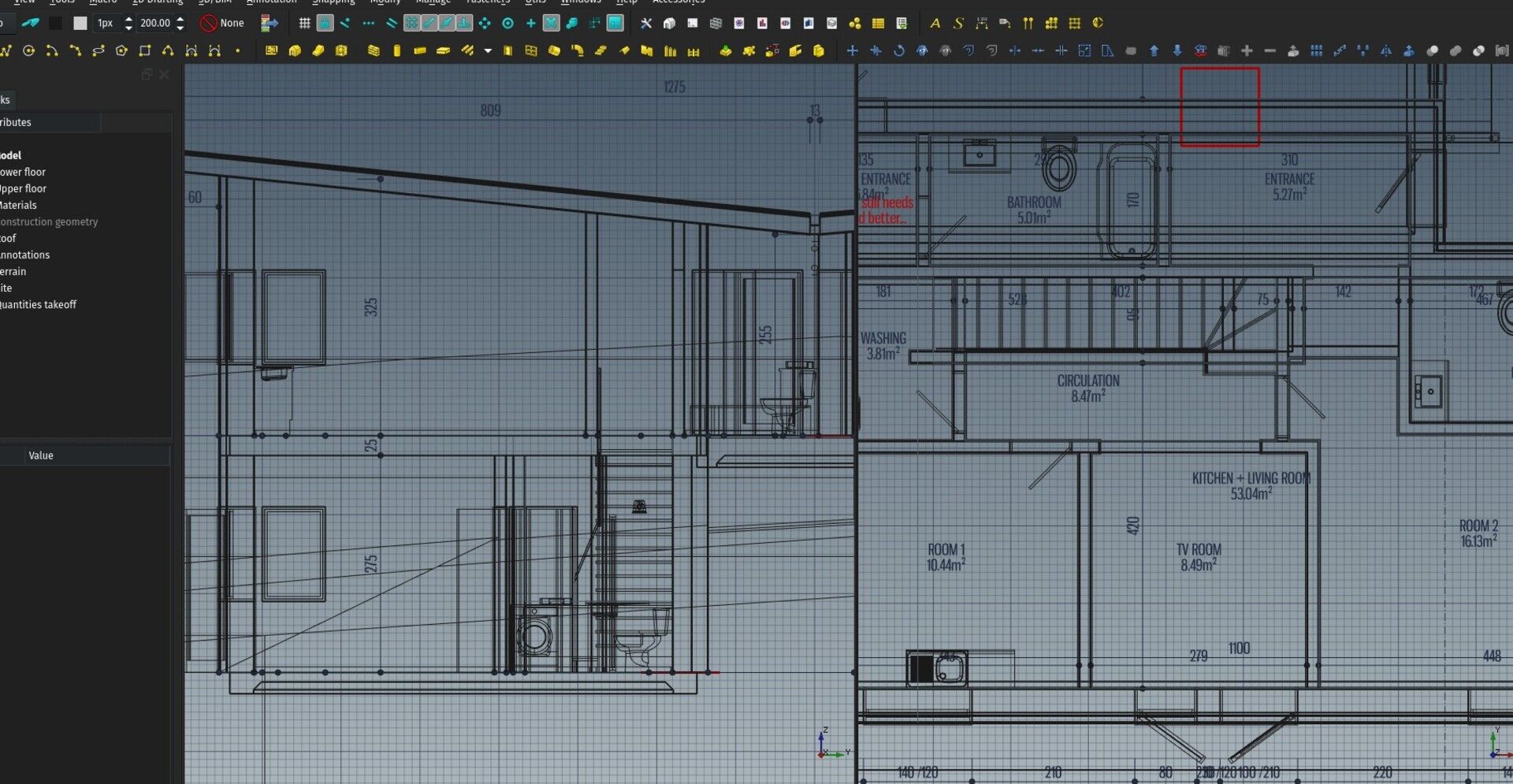Create a beam with the beam tool
The height and width of the screenshot is (784, 1513).
(420, 50)
